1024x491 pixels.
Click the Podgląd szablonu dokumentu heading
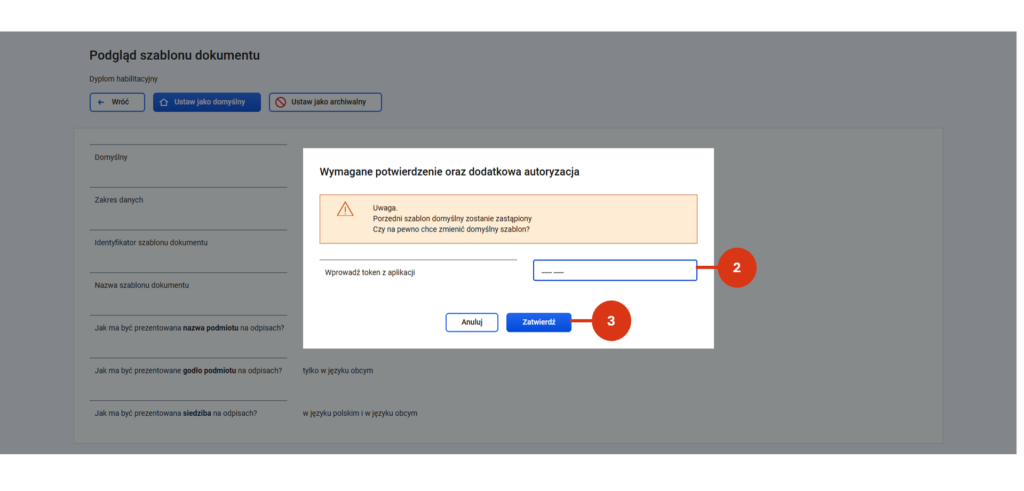(x=174, y=55)
